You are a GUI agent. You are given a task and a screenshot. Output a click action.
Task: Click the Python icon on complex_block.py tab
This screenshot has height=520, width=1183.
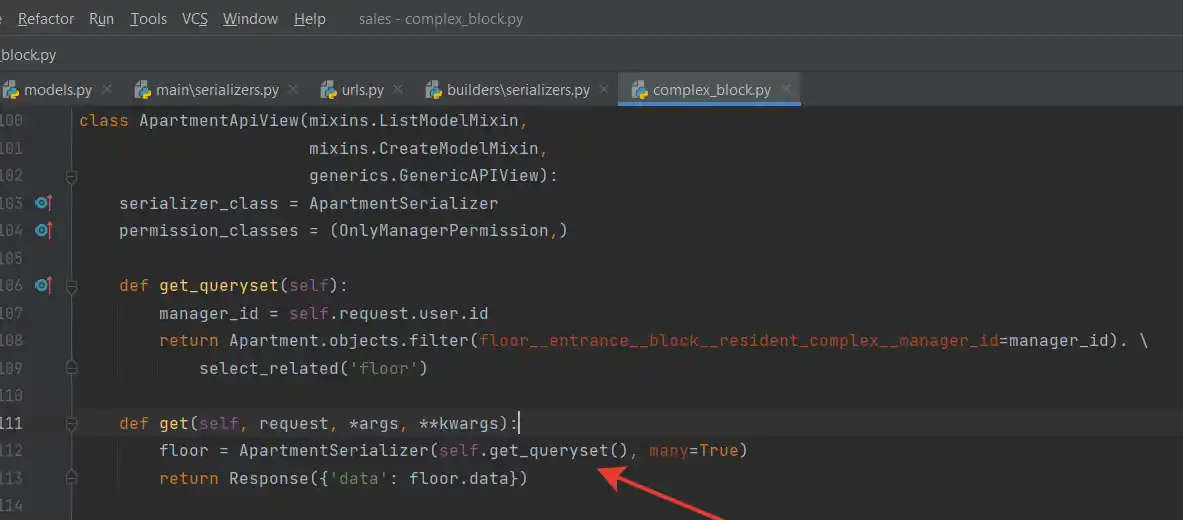pos(639,90)
